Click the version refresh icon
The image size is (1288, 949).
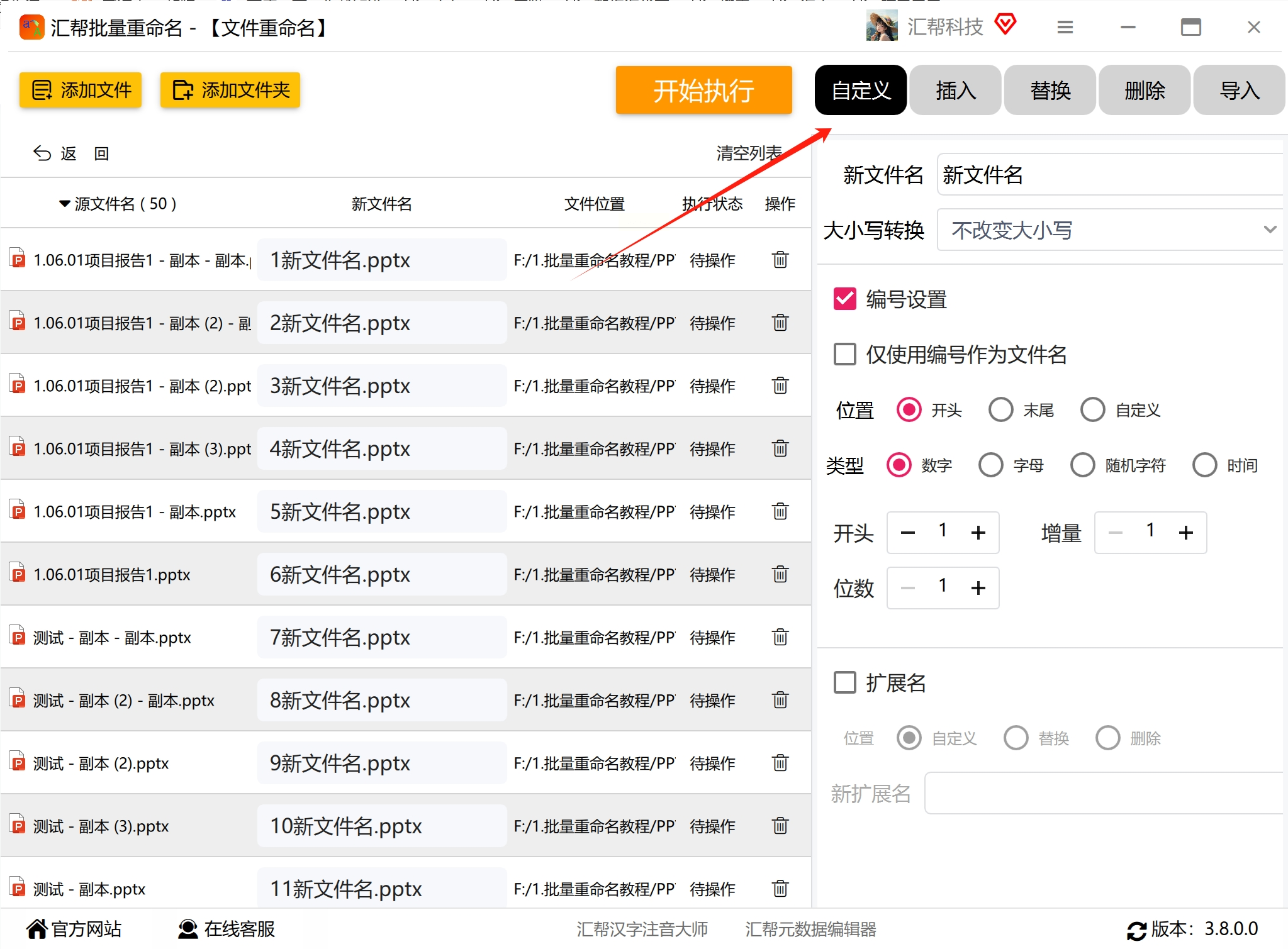(x=1136, y=930)
